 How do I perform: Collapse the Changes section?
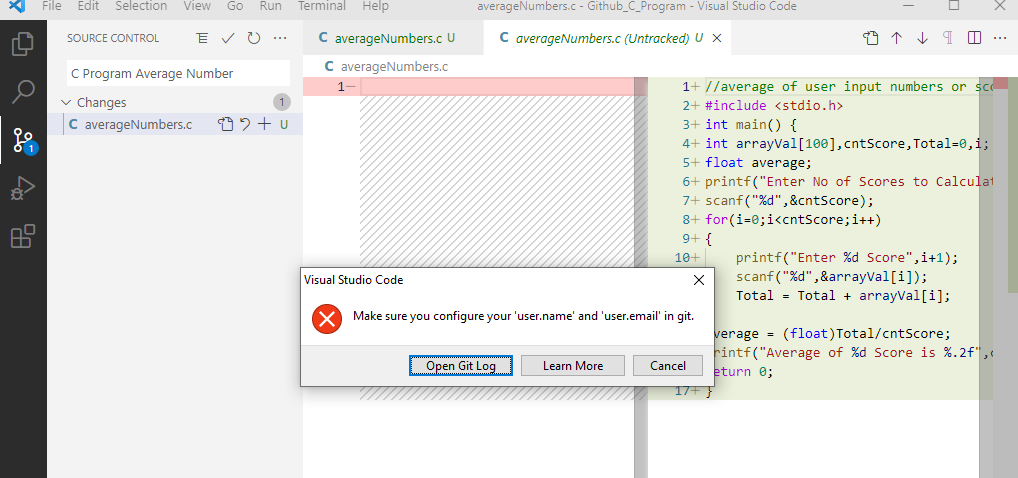coord(66,103)
